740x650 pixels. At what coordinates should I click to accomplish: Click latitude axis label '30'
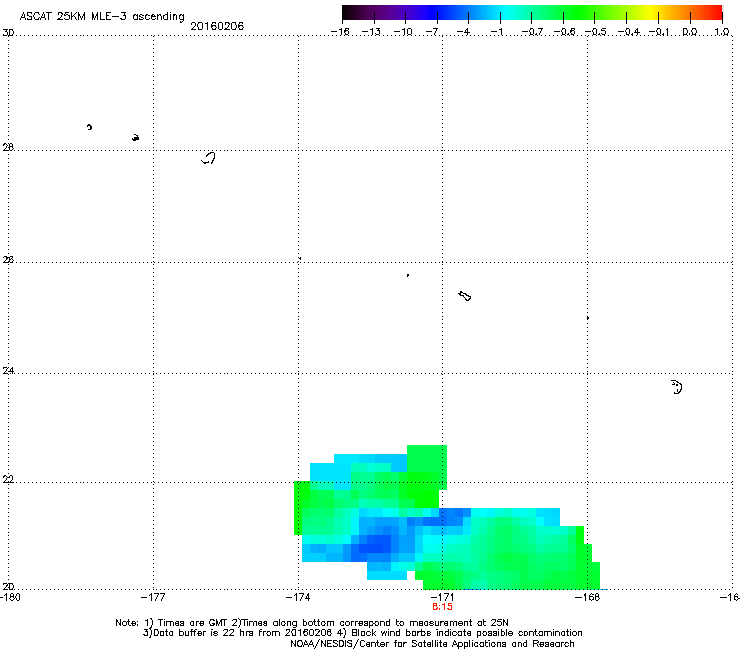point(8,33)
